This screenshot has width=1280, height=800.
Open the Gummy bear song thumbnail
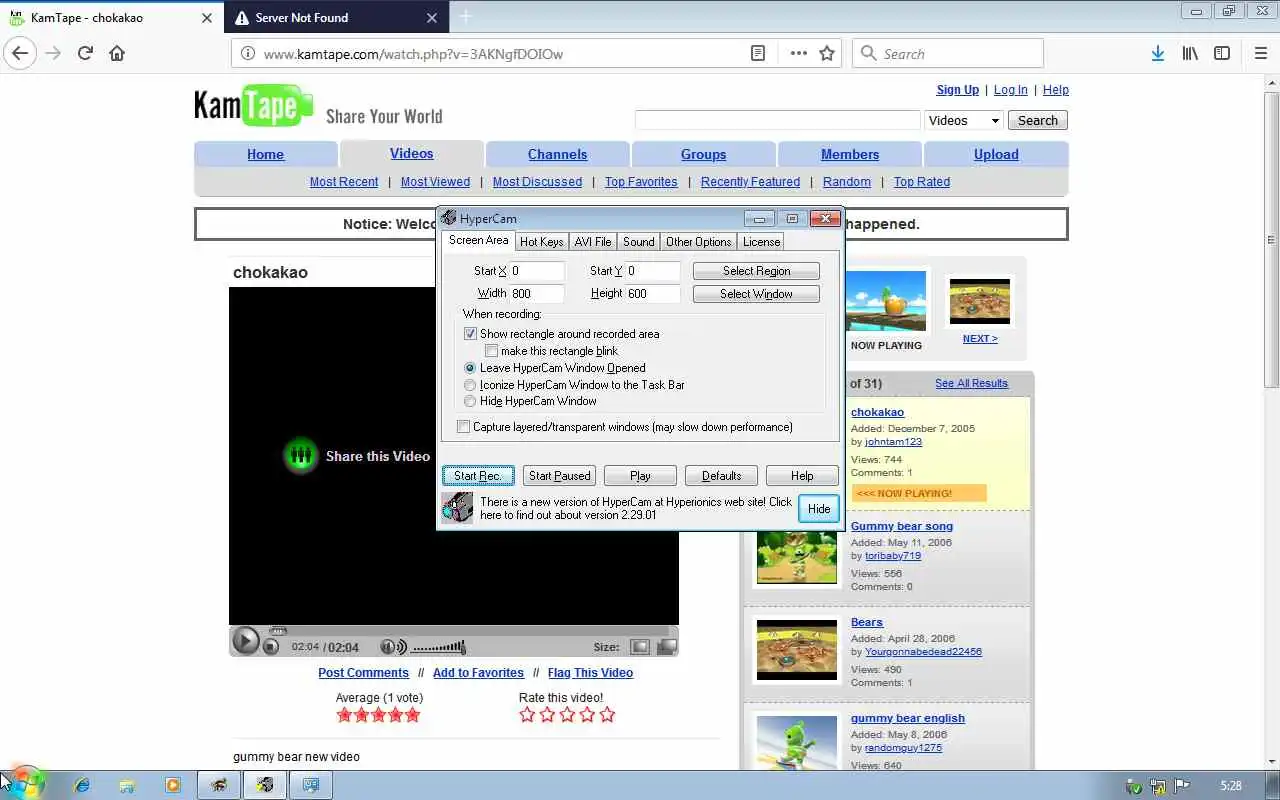tap(797, 556)
